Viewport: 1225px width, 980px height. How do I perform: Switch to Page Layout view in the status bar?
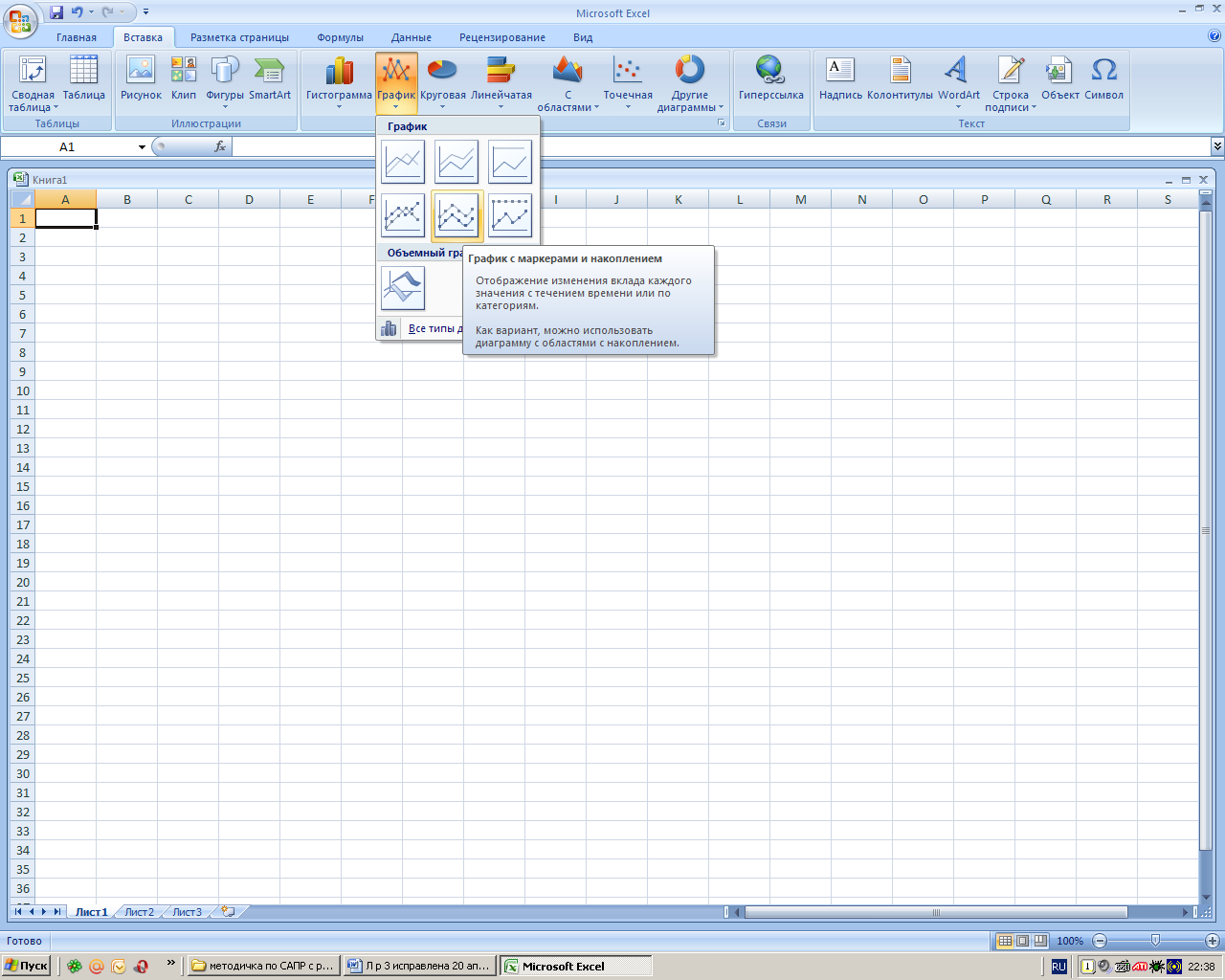tap(1022, 941)
